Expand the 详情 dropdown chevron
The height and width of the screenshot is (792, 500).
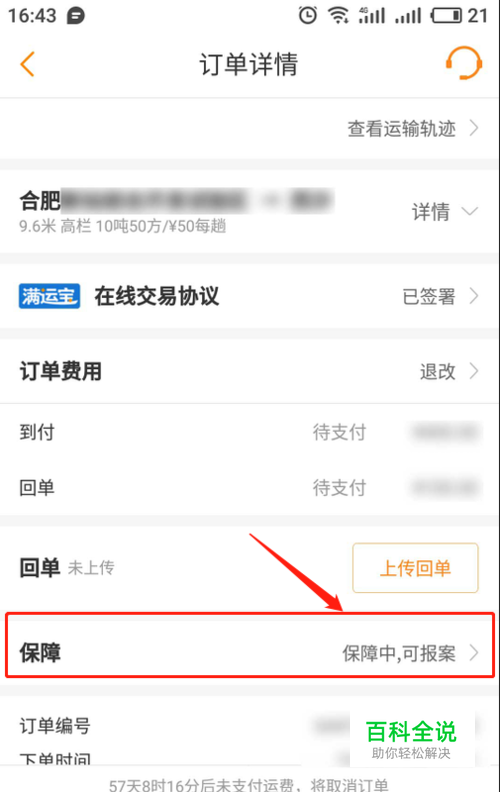tap(470, 211)
